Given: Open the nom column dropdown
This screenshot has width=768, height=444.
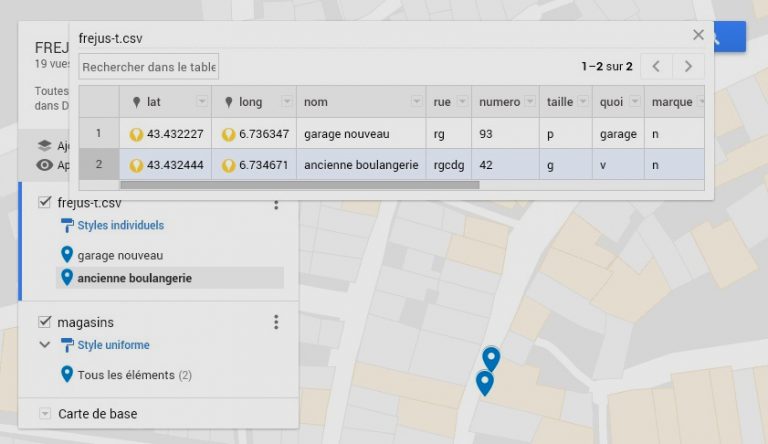Looking at the screenshot, I should (x=416, y=101).
